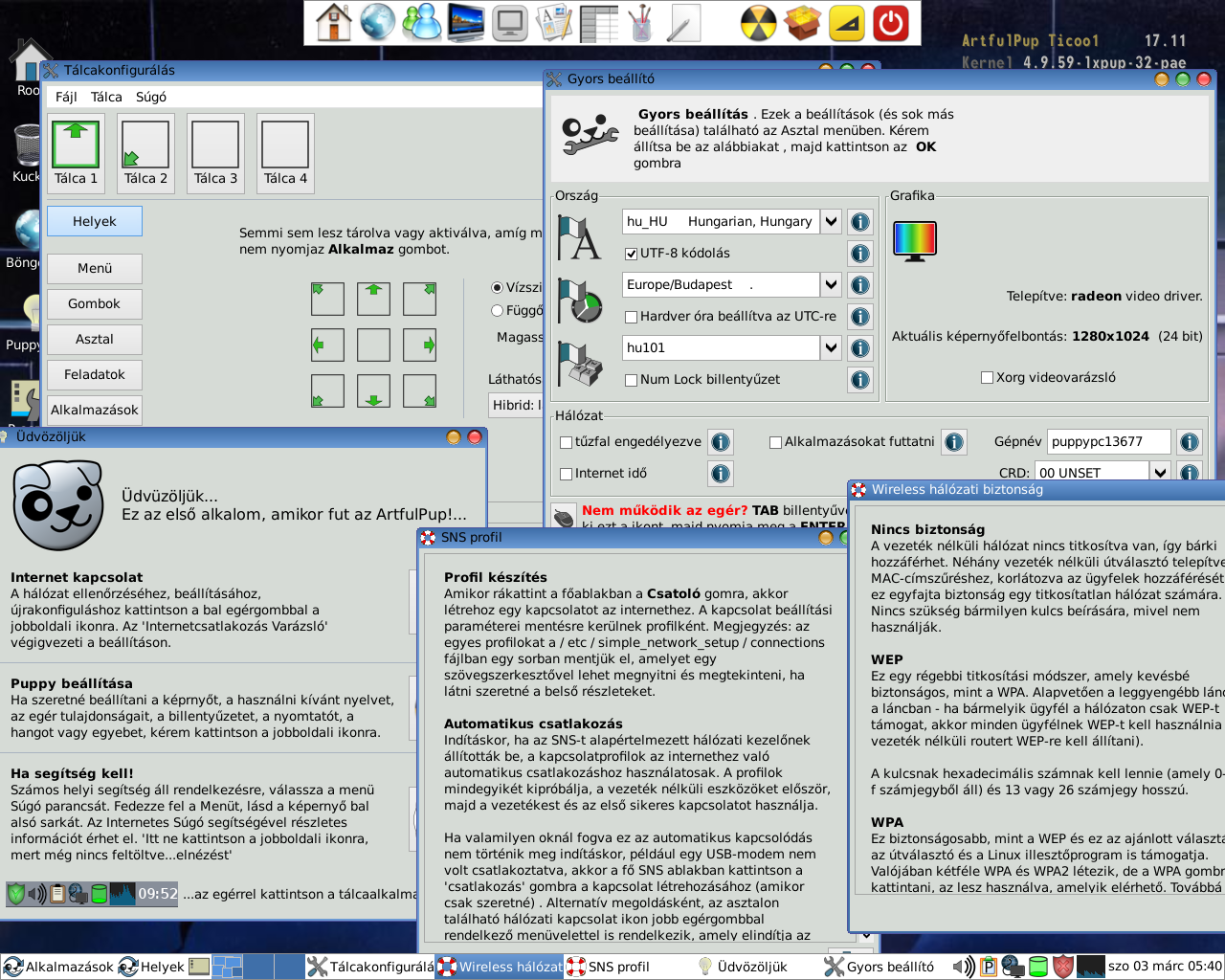Click info icon beside hu_HU locale
The image size is (1225, 980).
860,222
